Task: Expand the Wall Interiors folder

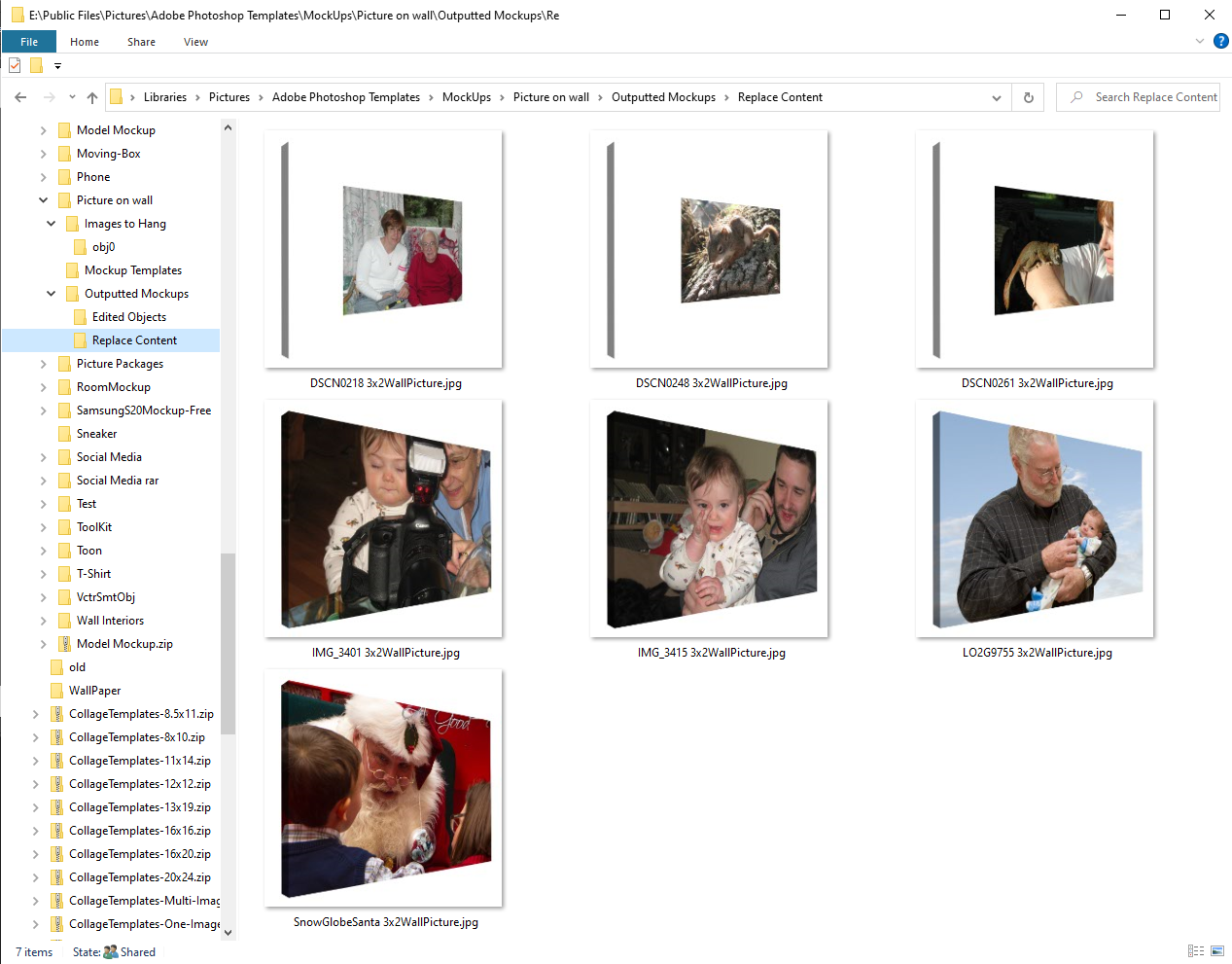Action: (42, 620)
